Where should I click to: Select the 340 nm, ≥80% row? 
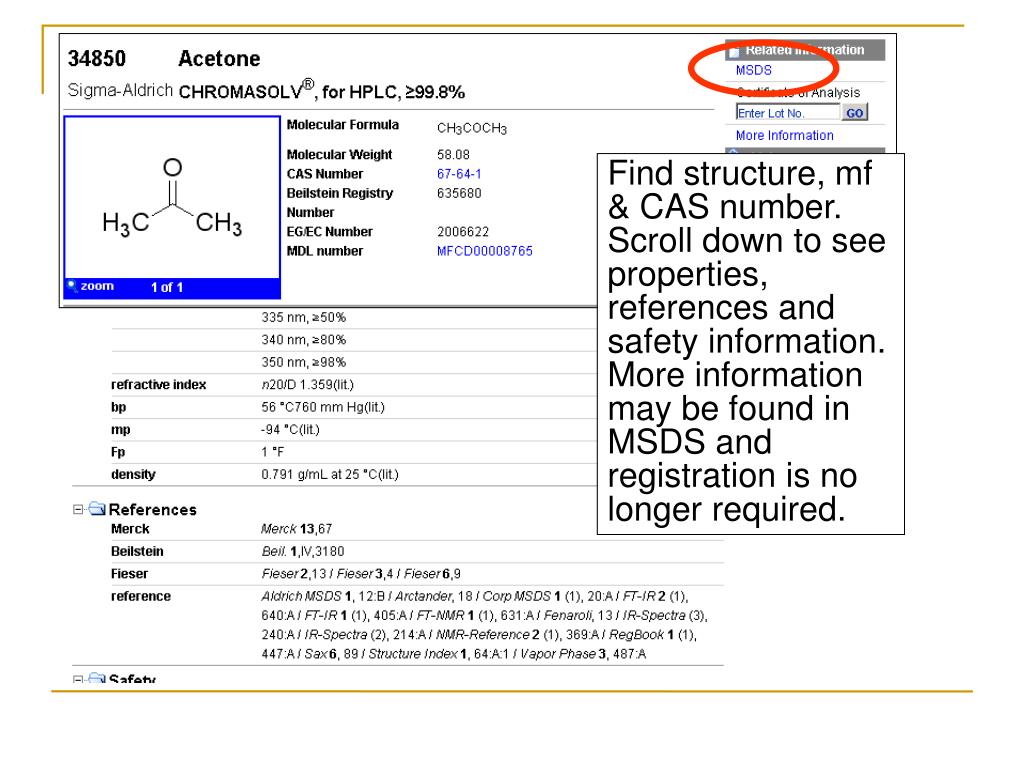click(304, 340)
